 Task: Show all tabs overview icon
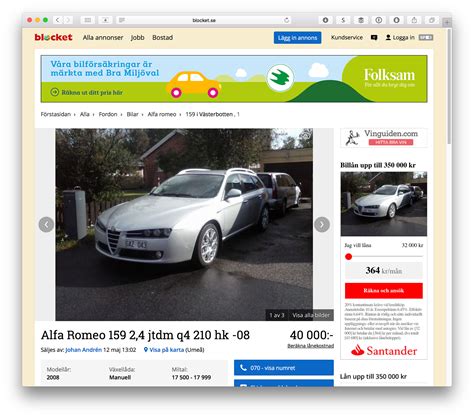click(x=432, y=20)
